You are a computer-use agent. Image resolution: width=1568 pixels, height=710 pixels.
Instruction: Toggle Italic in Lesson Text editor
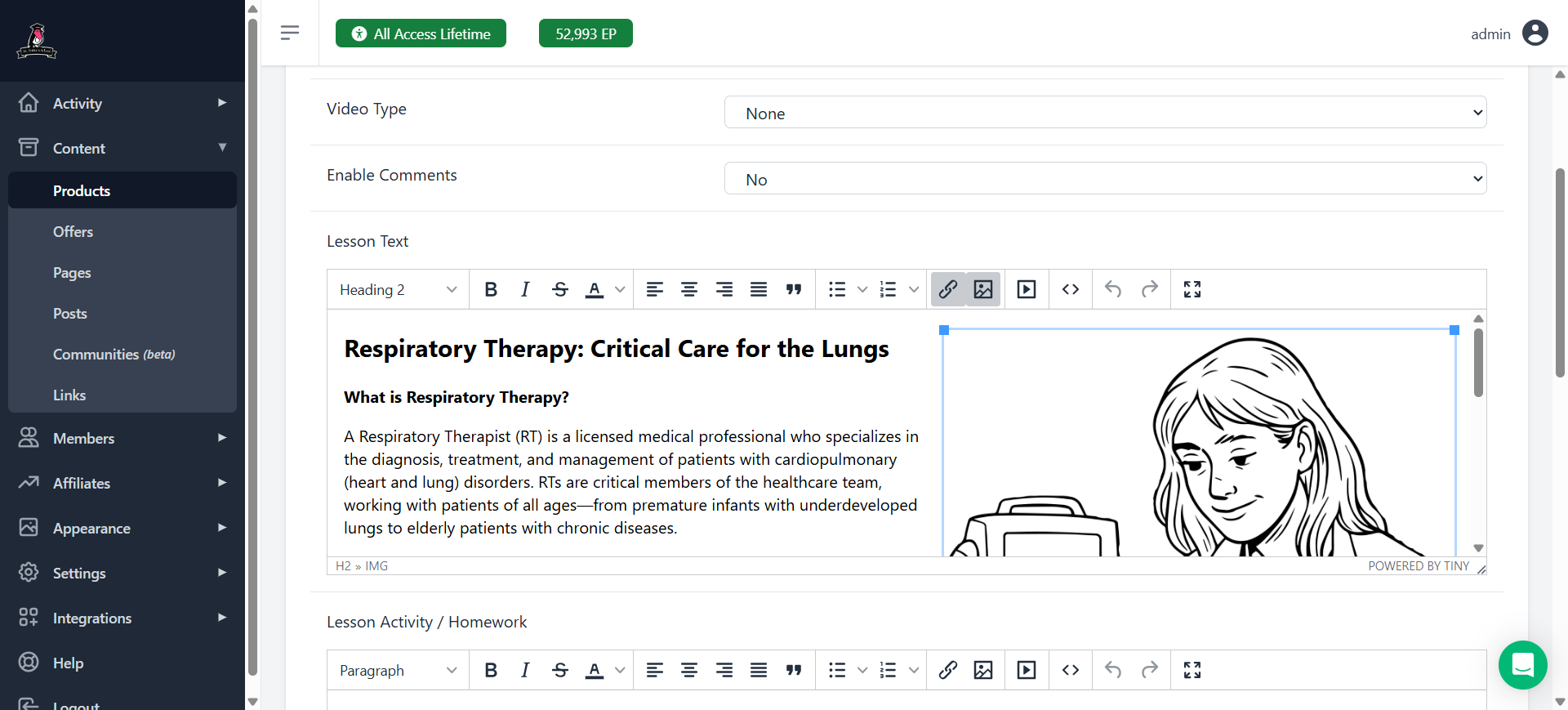point(525,289)
